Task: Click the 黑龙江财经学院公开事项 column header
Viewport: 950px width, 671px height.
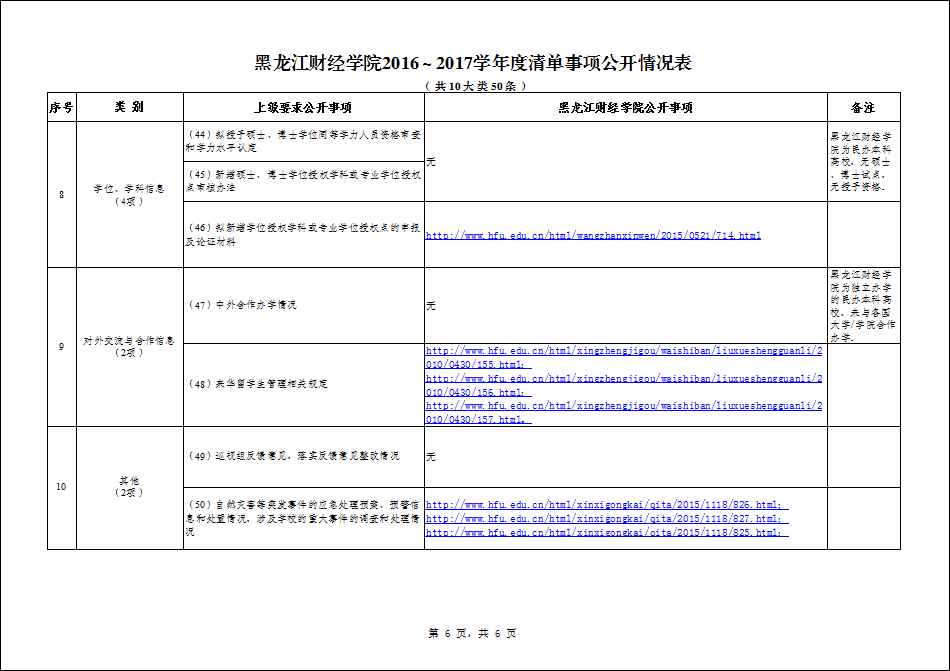Action: tap(625, 107)
